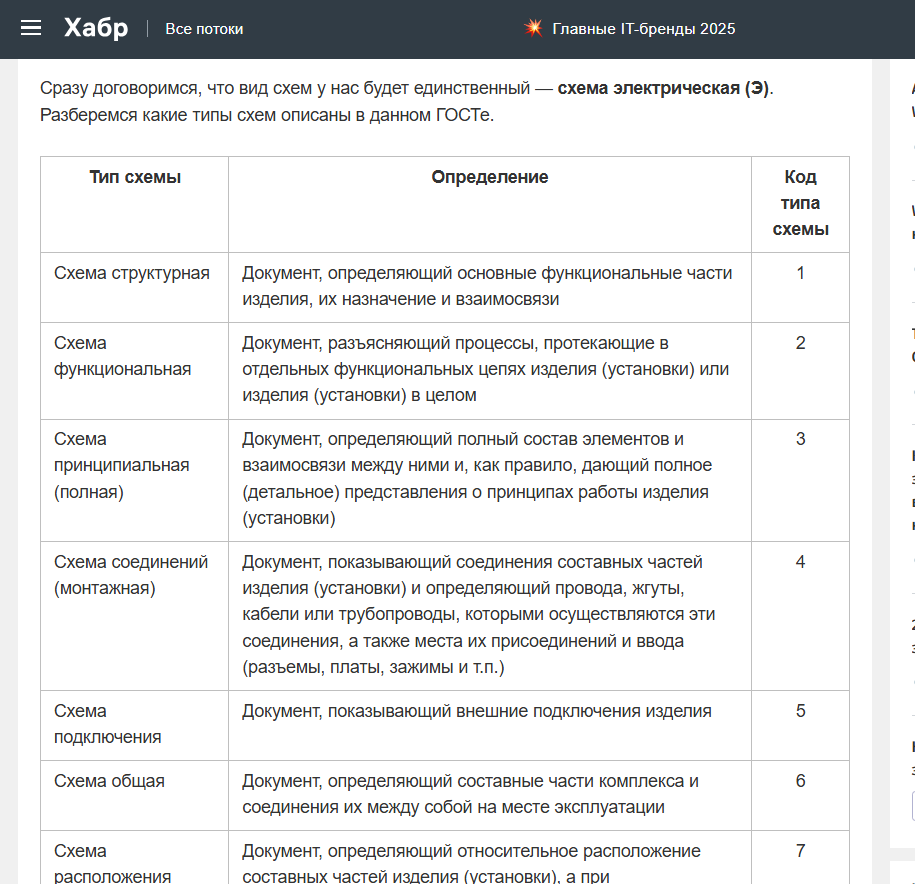
Task: Open the Все потоки menu
Action: 204,29
